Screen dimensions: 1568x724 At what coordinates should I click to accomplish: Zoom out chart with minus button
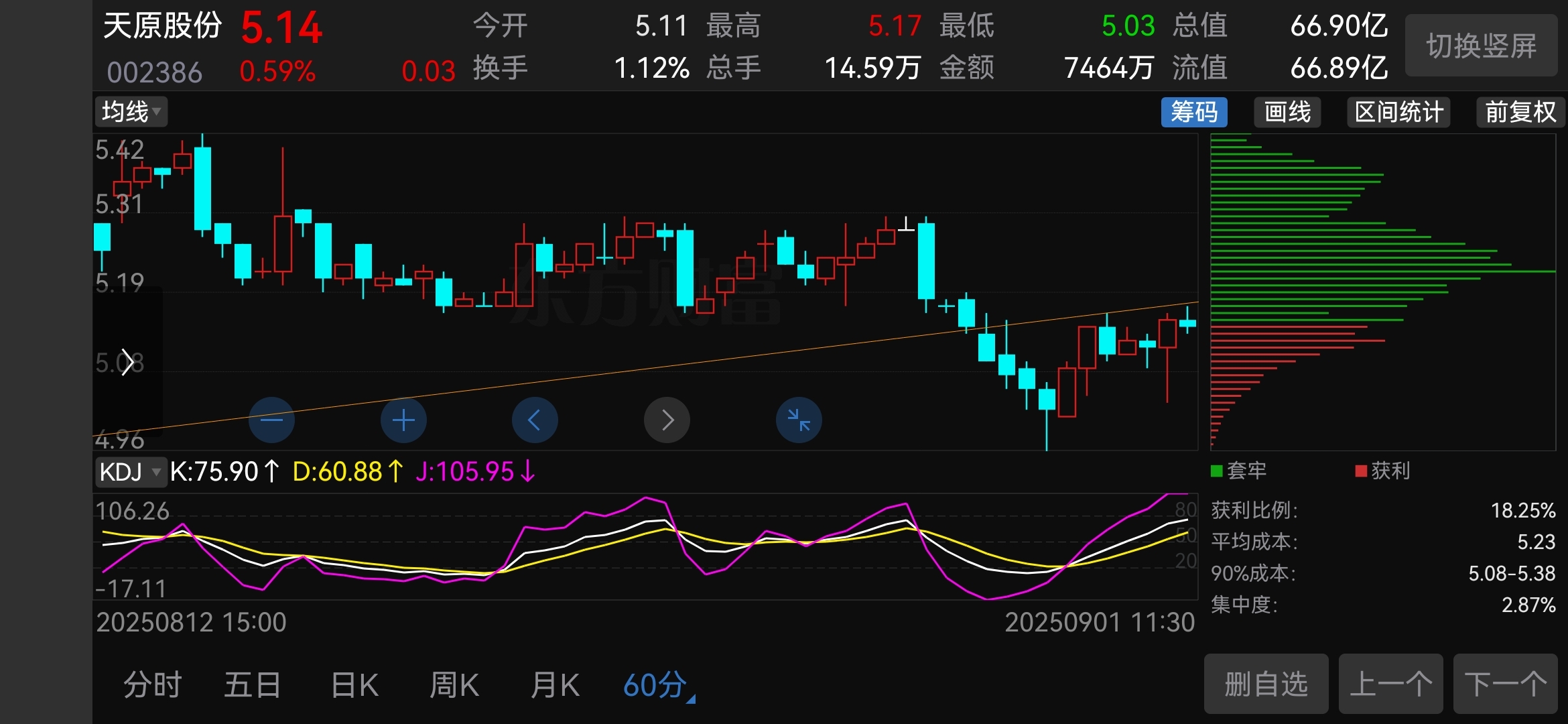click(271, 420)
